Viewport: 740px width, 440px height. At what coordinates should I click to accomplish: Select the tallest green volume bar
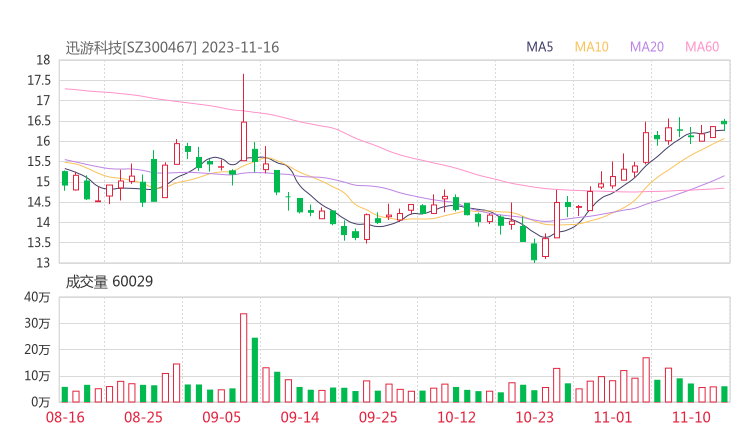click(x=255, y=369)
